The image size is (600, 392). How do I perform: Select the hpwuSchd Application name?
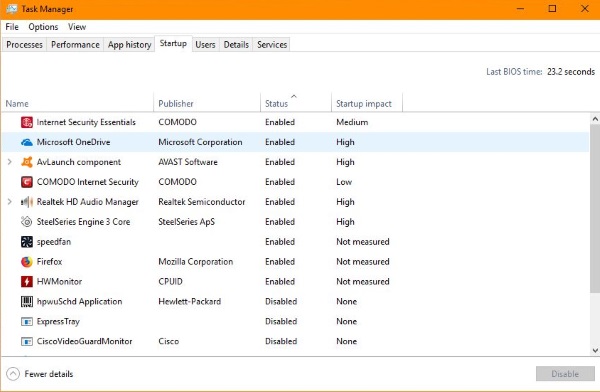(79, 301)
